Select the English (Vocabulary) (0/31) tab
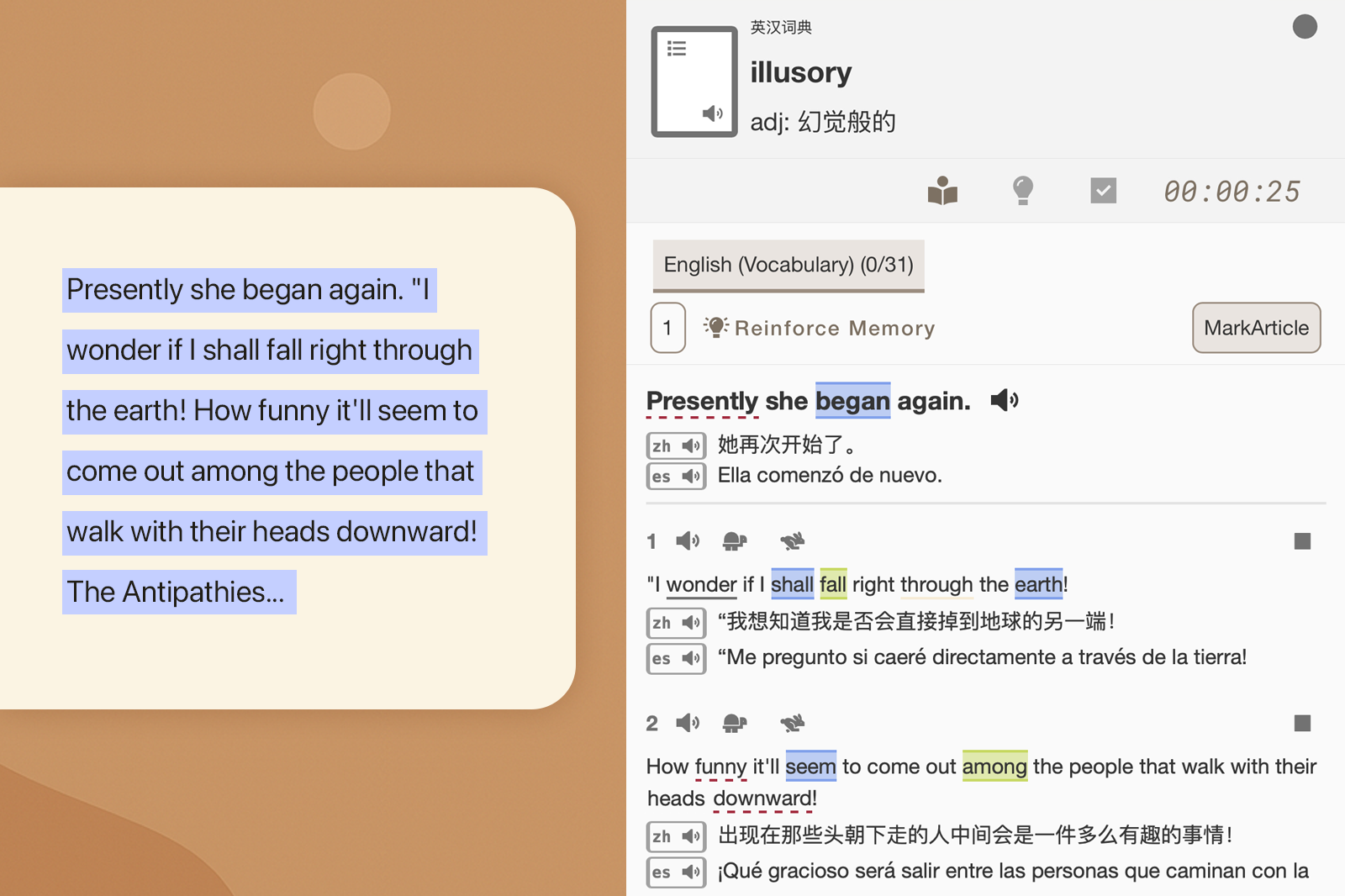The height and width of the screenshot is (896, 1345). (788, 265)
